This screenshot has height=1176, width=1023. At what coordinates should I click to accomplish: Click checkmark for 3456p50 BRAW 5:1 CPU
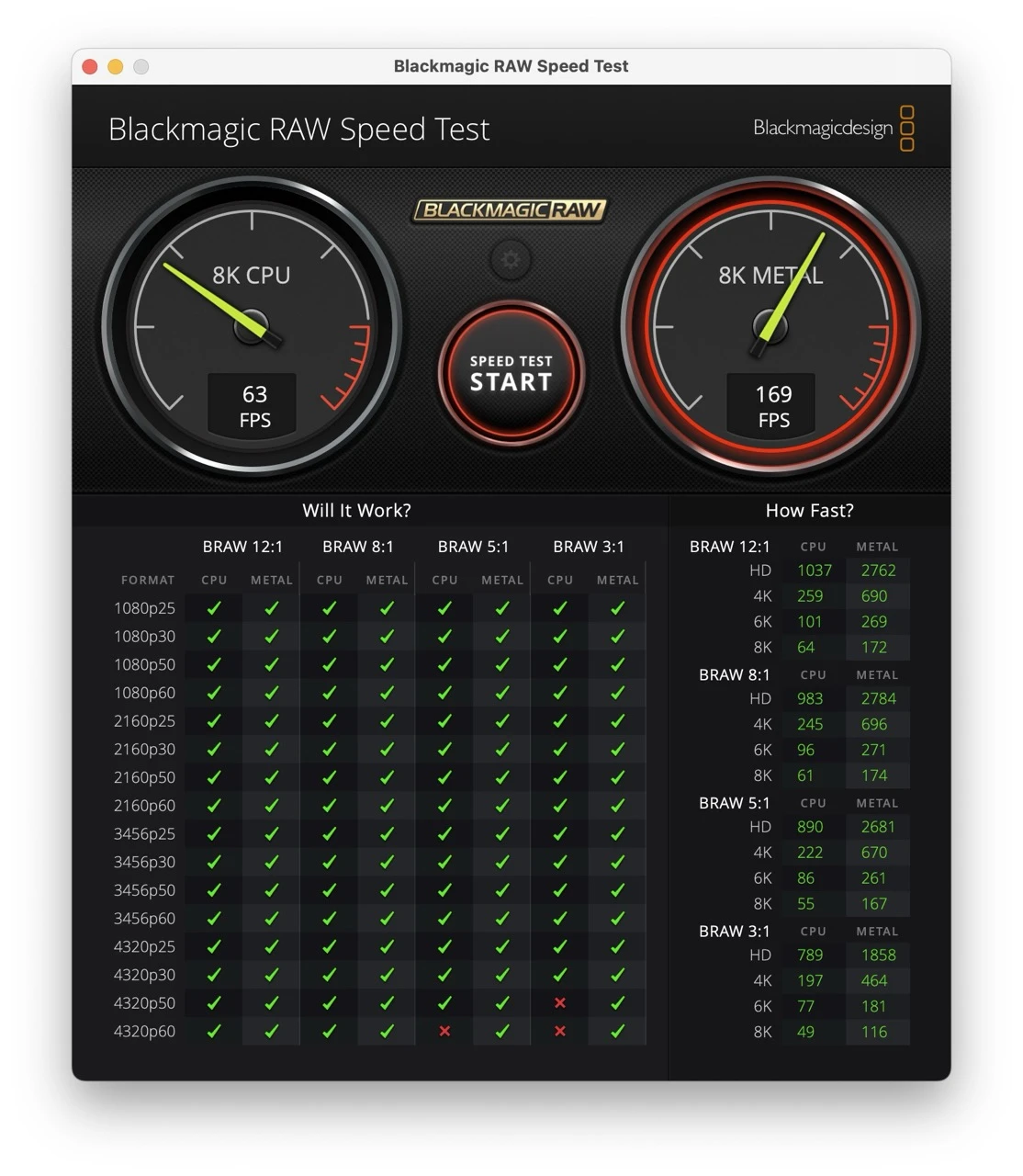pyautogui.click(x=444, y=890)
